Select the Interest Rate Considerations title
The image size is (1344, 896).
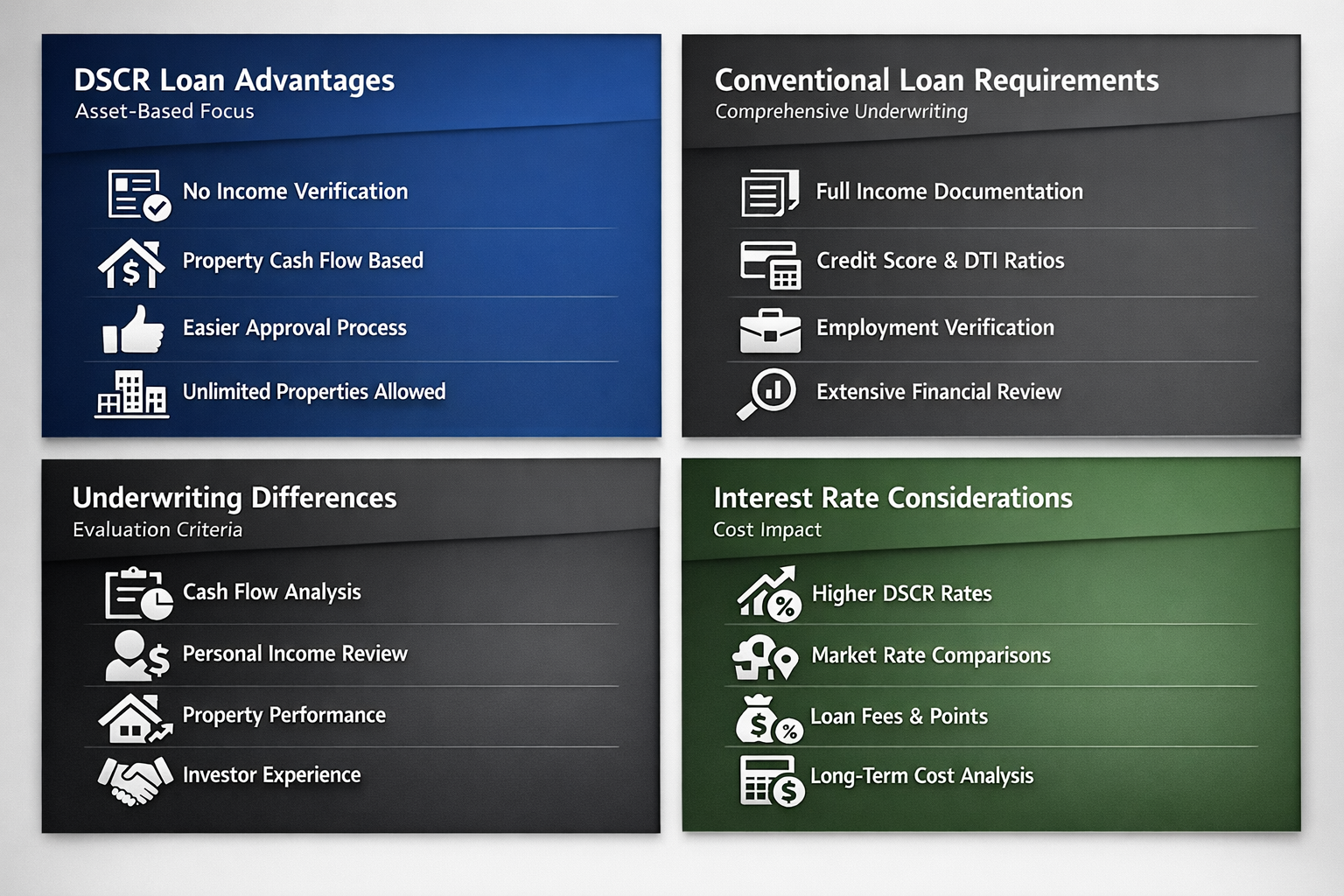point(892,499)
